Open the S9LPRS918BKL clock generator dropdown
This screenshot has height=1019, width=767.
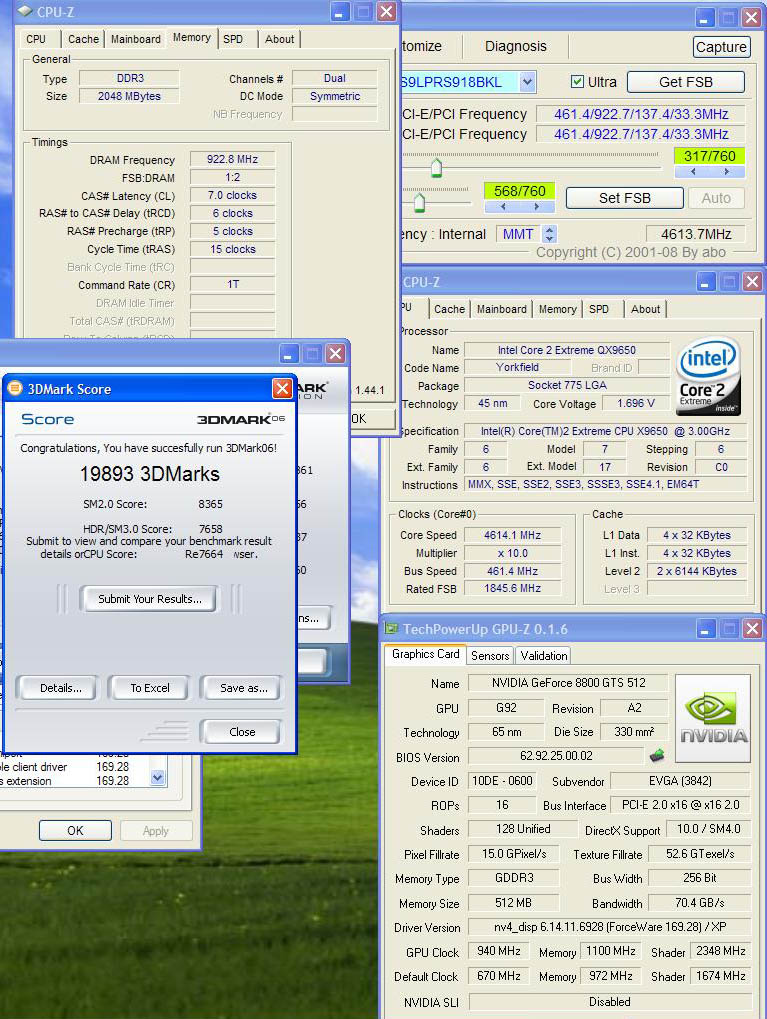pyautogui.click(x=527, y=82)
